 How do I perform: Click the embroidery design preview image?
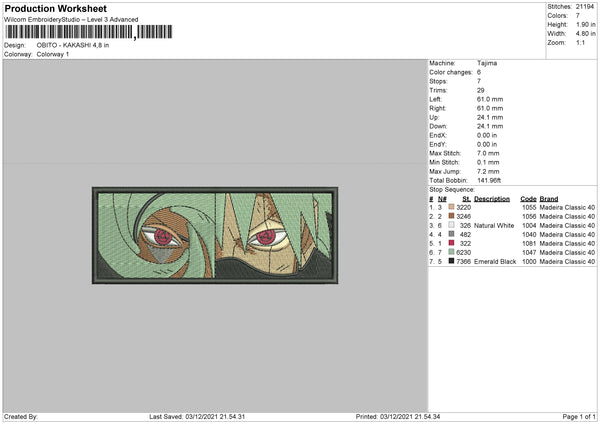pos(215,235)
